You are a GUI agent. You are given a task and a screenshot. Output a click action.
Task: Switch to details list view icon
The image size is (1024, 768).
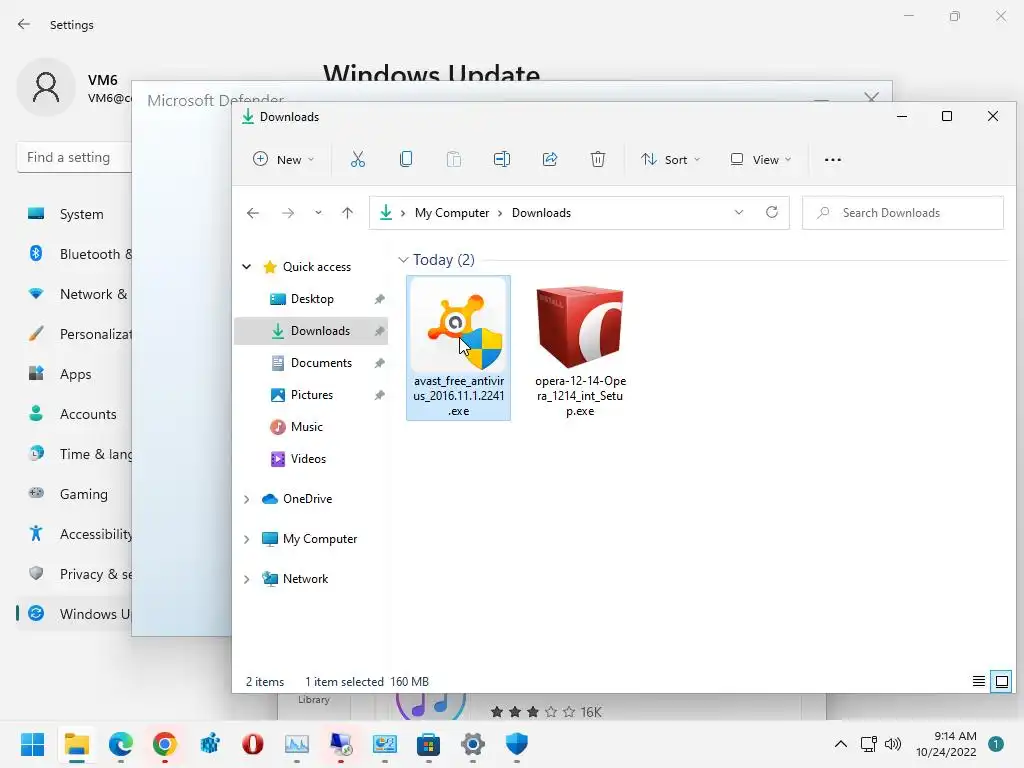[x=978, y=682]
